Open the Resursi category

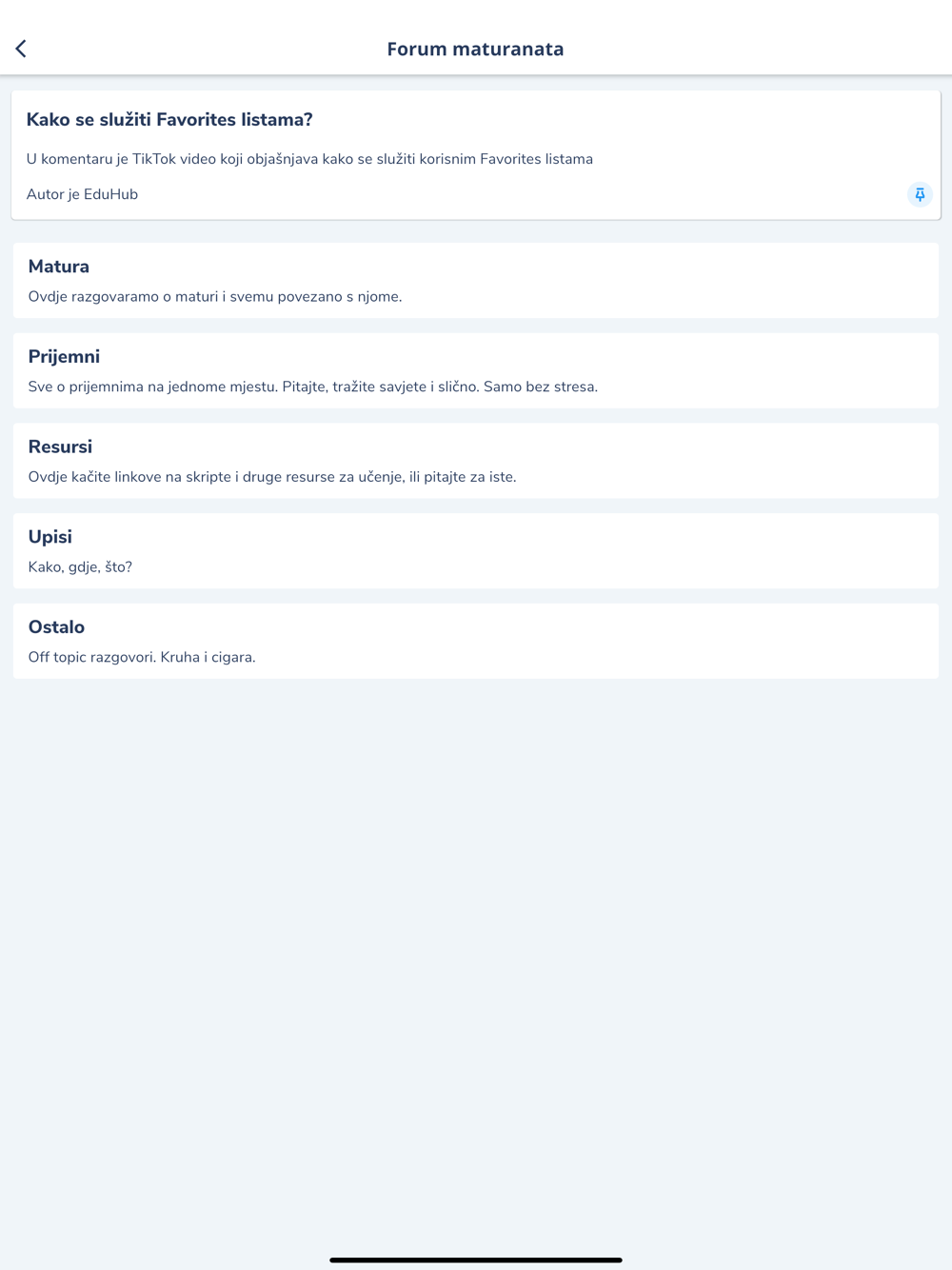tap(60, 446)
